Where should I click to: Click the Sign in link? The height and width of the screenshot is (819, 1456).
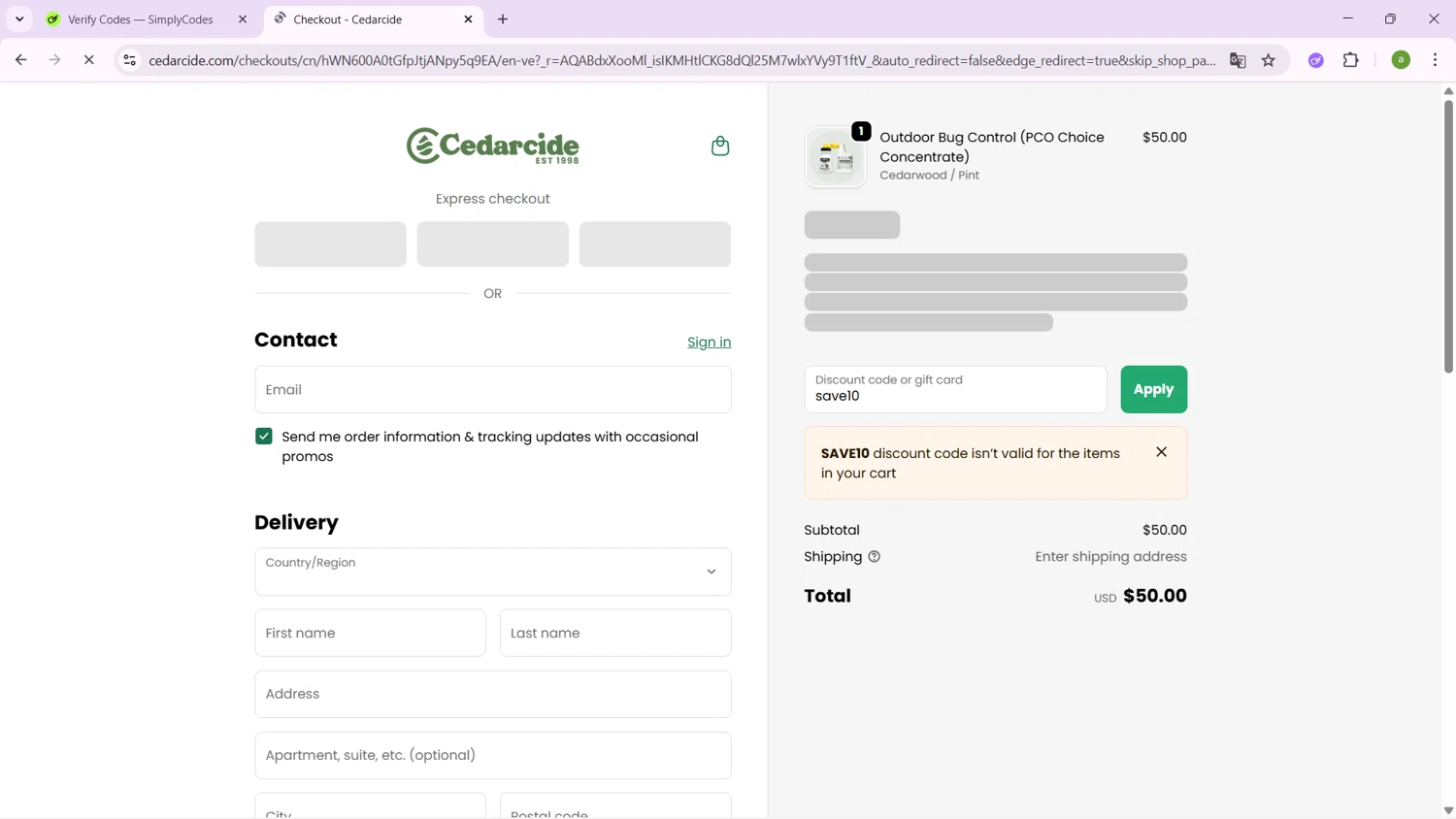tap(709, 343)
